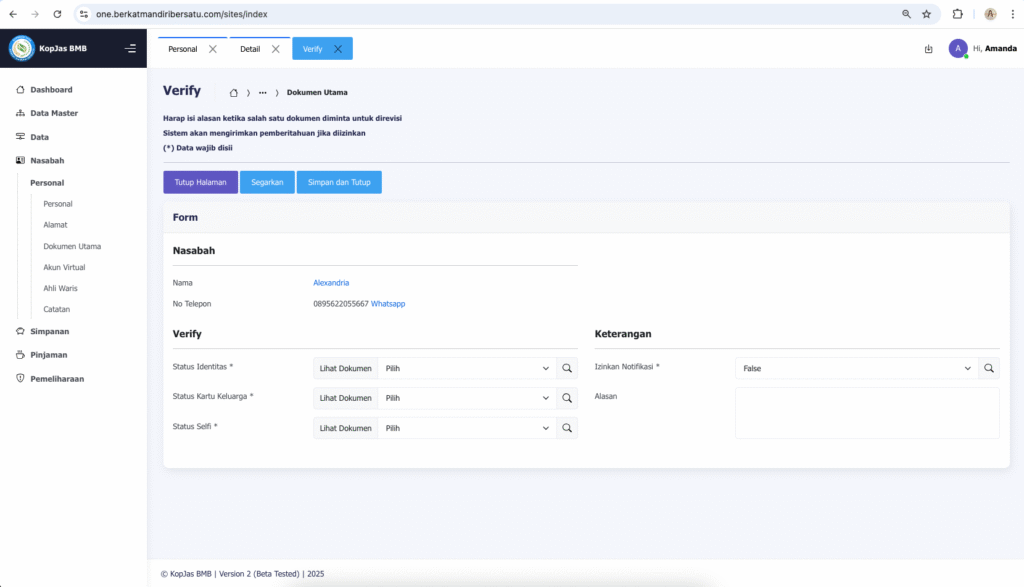Switch to the Personal tab
Viewport: 1024px width, 587px height.
[182, 49]
